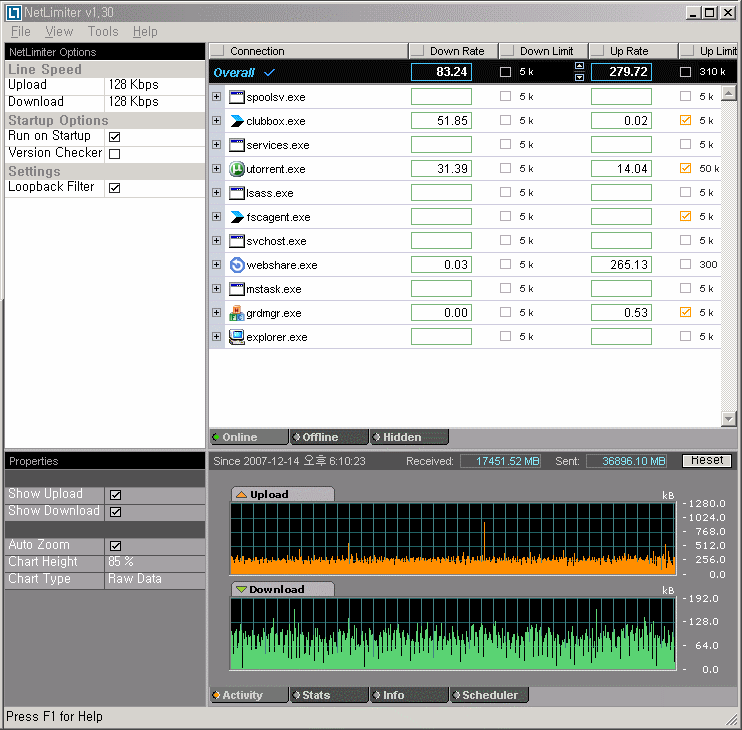742x730 pixels.
Task: Open the Scheduler tab
Action: [x=489, y=695]
